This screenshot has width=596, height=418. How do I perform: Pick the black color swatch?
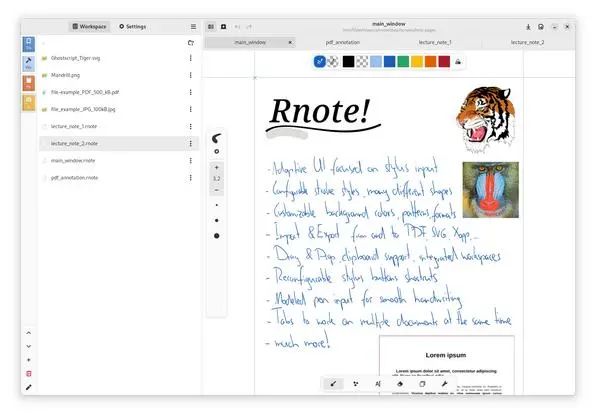[348, 62]
